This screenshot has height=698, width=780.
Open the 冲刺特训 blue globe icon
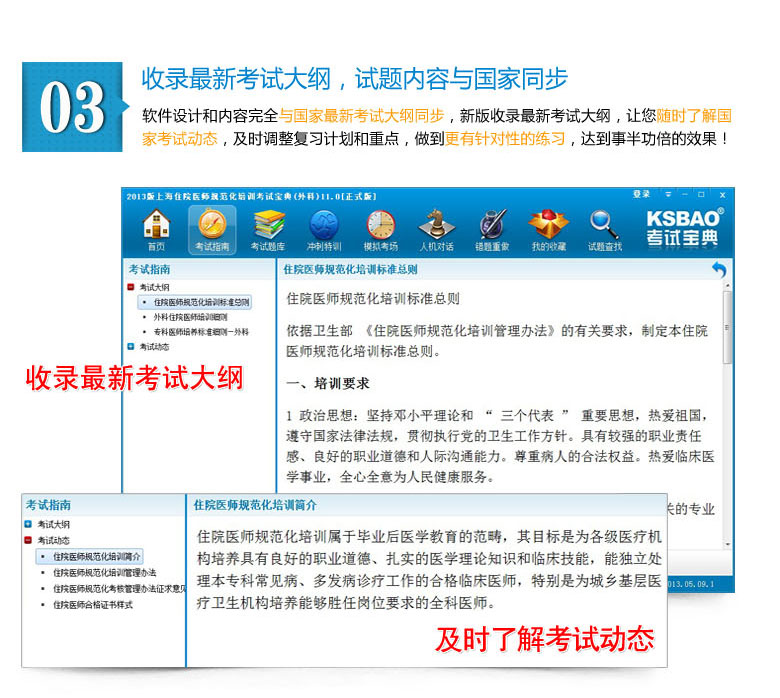pos(324,230)
